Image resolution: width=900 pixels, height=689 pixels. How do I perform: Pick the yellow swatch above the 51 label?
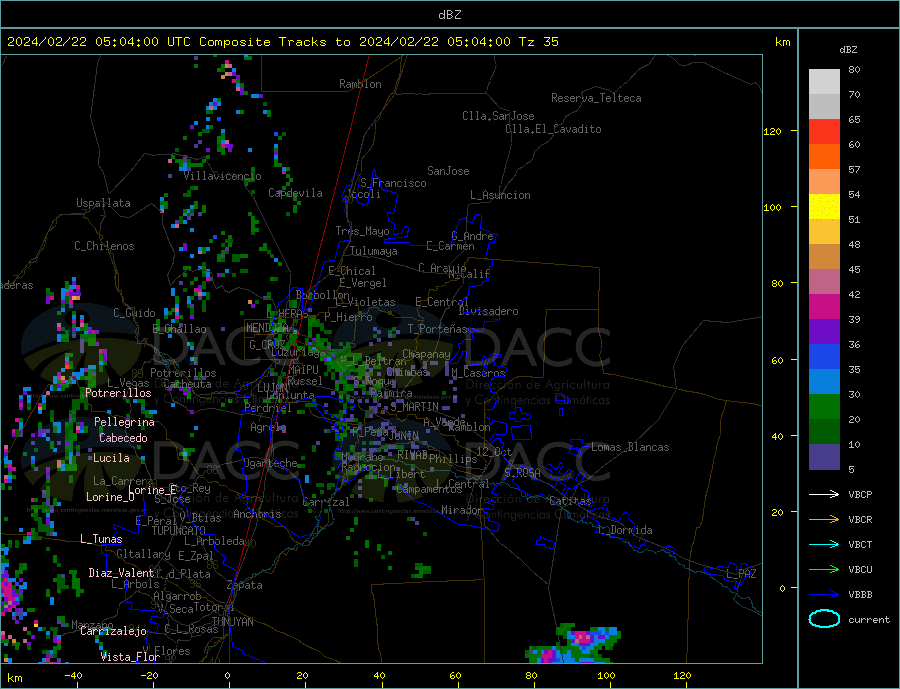pos(824,207)
